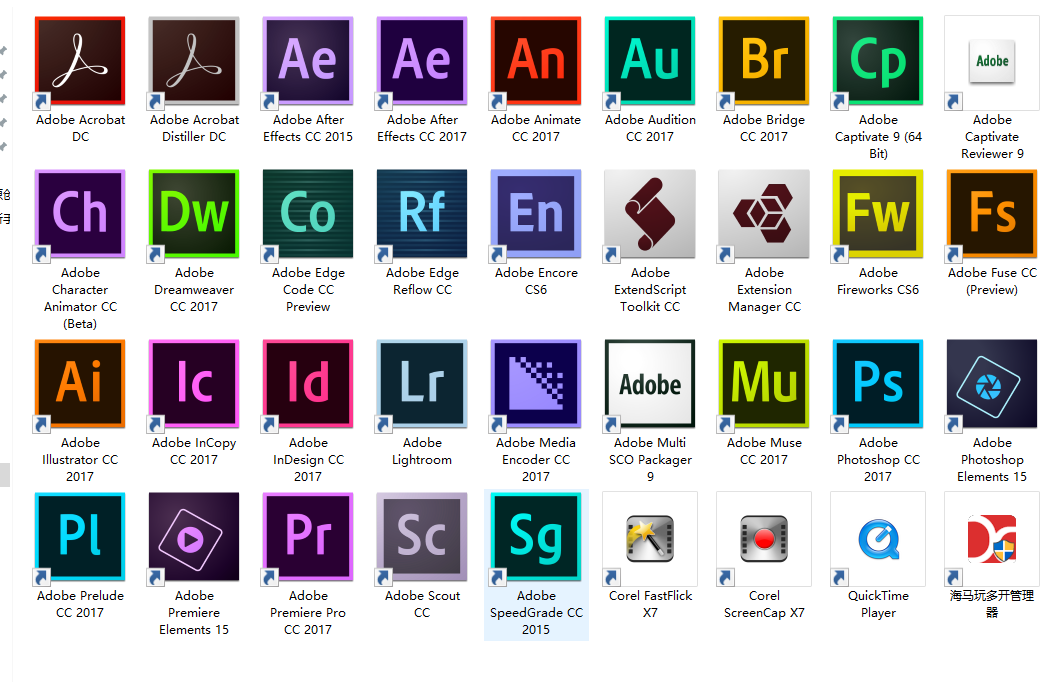This screenshot has width=1057, height=682.
Task: Select the Adobe Lightroom icon
Action: point(422,384)
